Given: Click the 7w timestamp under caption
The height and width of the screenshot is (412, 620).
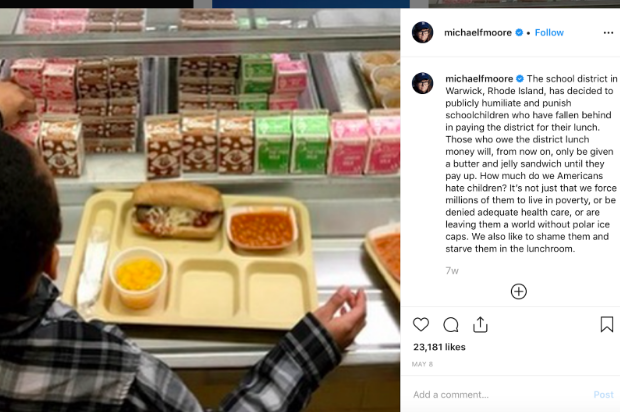Looking at the screenshot, I should click(x=452, y=271).
